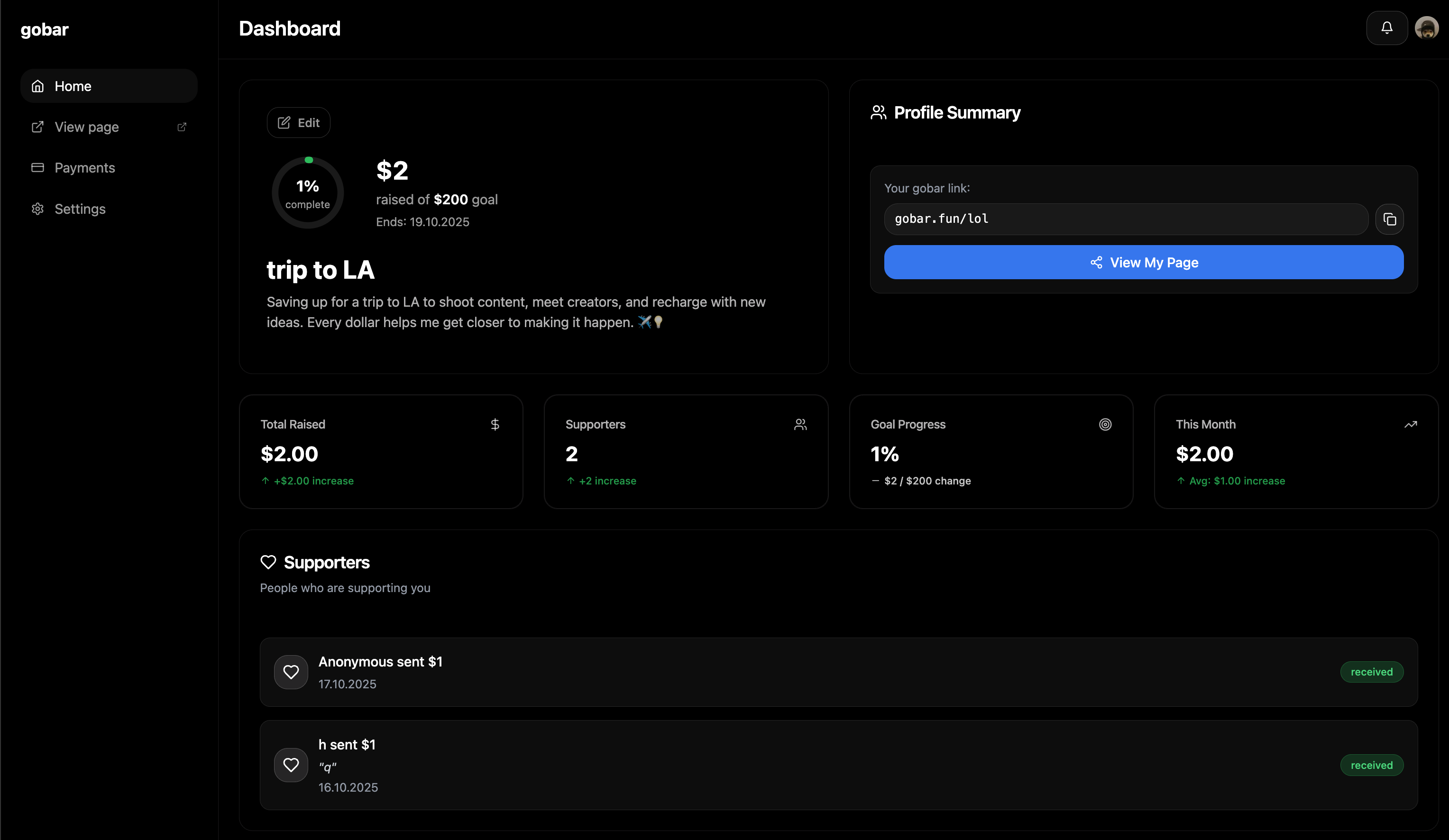The width and height of the screenshot is (1449, 840).
Task: Click heart icon next to Anonymous sent $1
Action: click(x=291, y=672)
